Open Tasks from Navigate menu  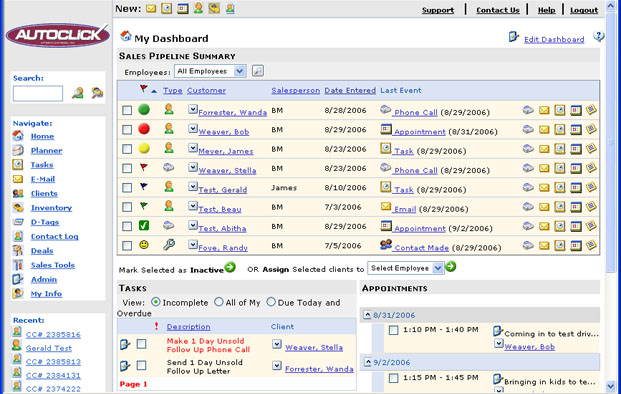(42, 165)
